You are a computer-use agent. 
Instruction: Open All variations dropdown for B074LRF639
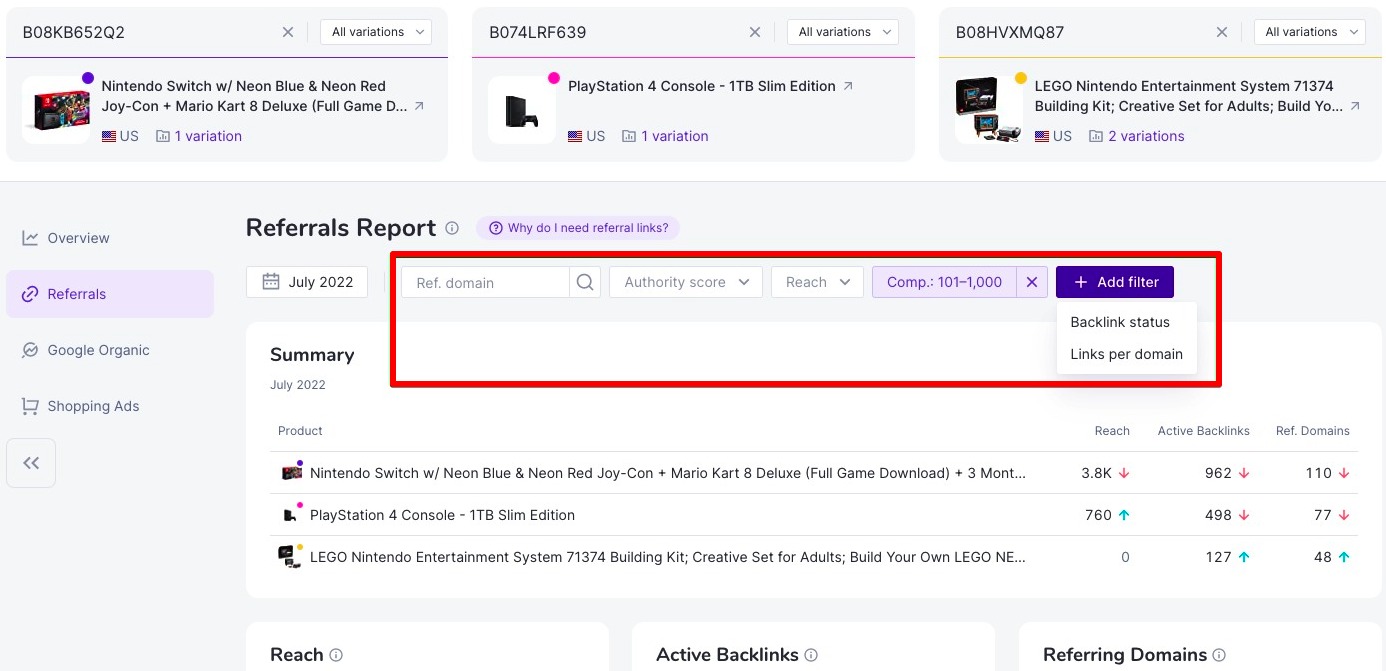[843, 32]
